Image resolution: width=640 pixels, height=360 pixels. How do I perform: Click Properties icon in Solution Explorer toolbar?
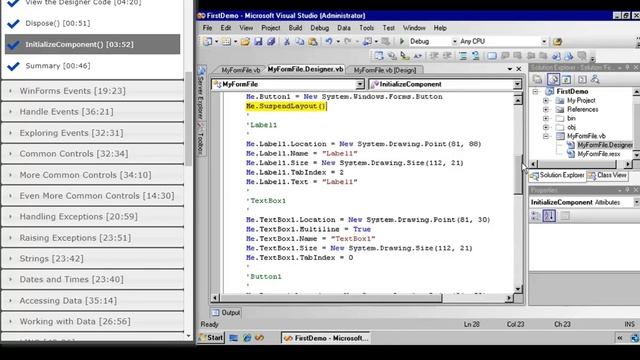[538, 79]
